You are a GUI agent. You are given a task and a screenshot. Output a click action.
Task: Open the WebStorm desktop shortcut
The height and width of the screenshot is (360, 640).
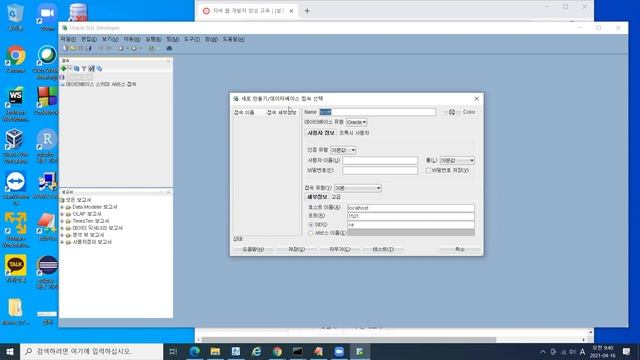[16, 104]
